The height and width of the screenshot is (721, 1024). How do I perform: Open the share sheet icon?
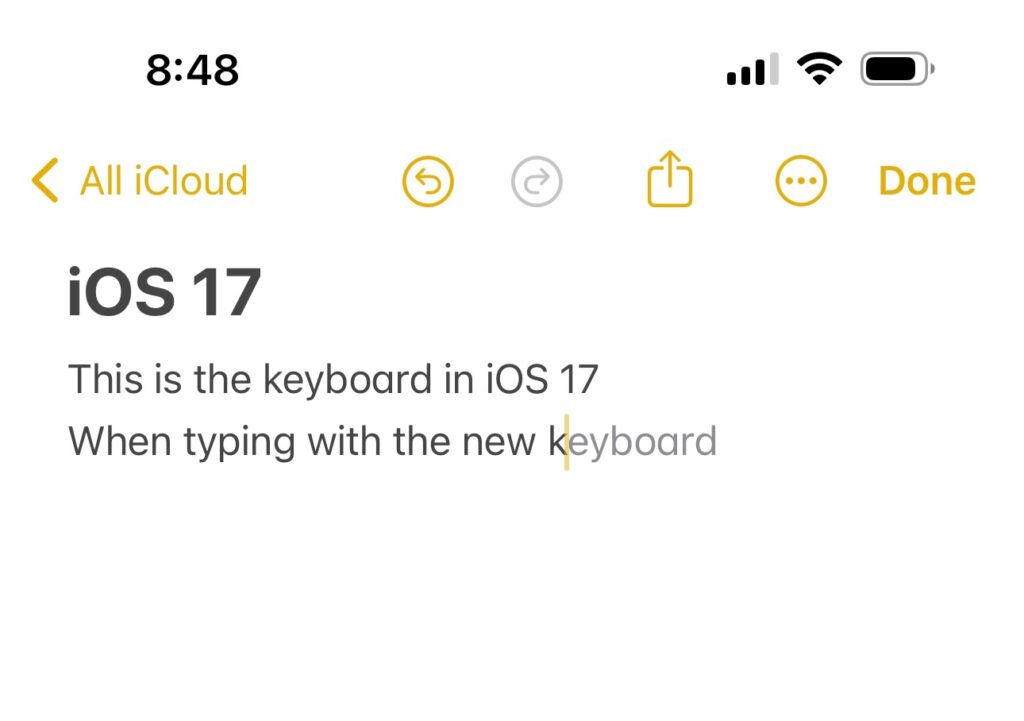coord(669,180)
